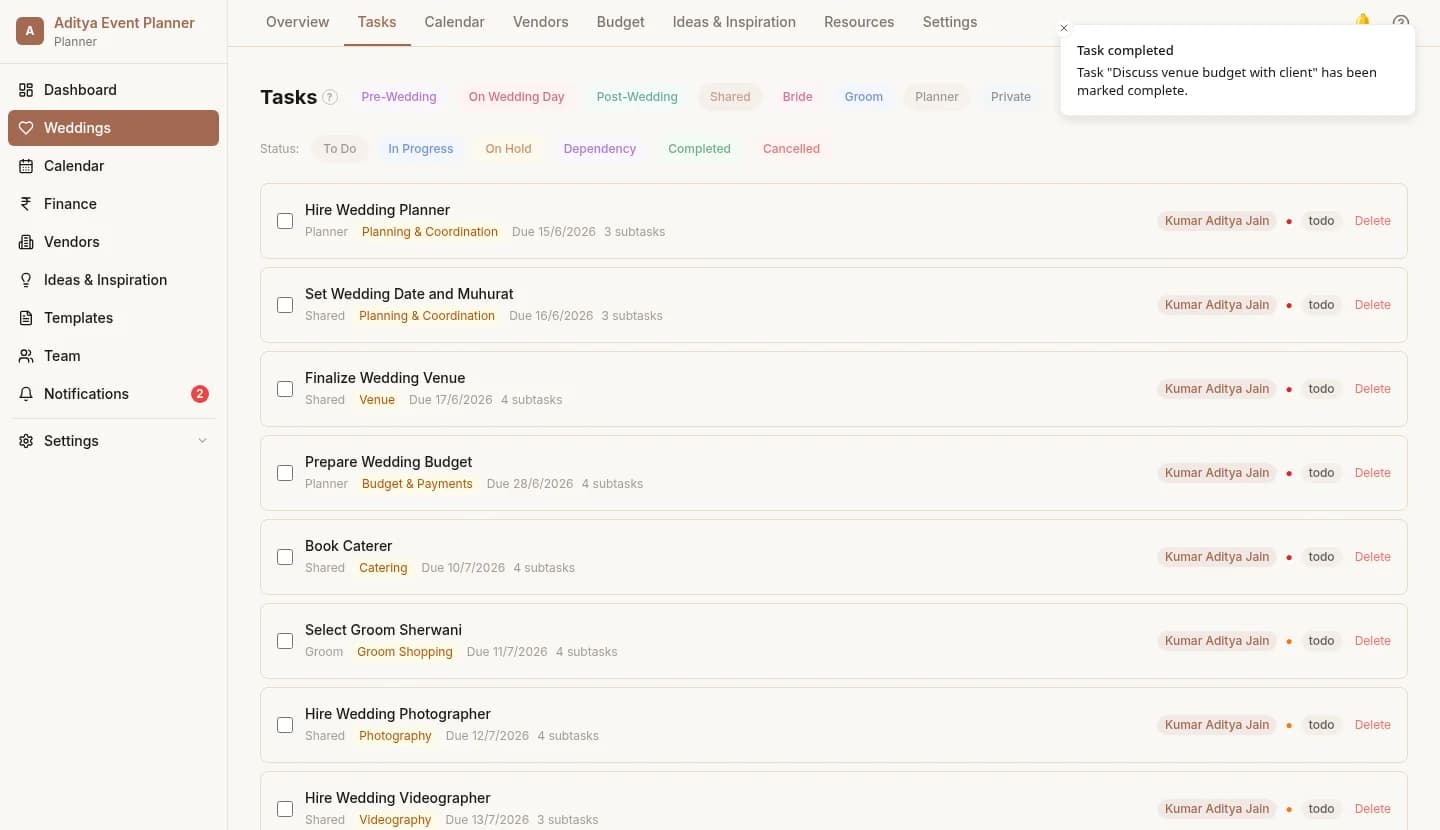Click todo status on Select Groom Sherwani
1440x830 pixels.
(1321, 641)
